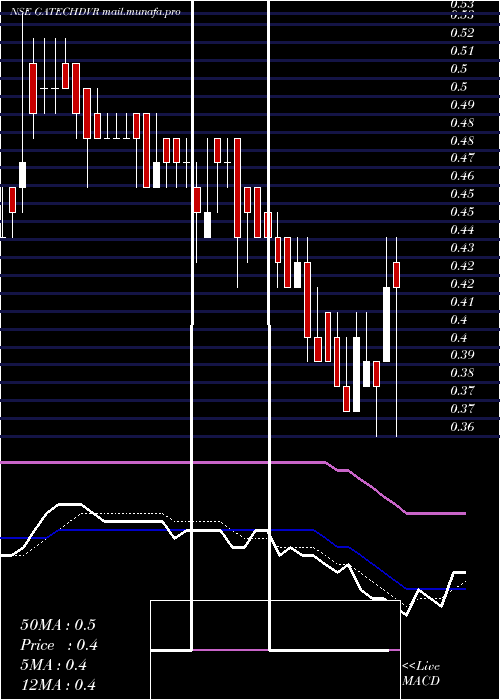
Task: Click the NSE GATECHDVR mail.munafa.pro chart title
Action: (x=96, y=12)
